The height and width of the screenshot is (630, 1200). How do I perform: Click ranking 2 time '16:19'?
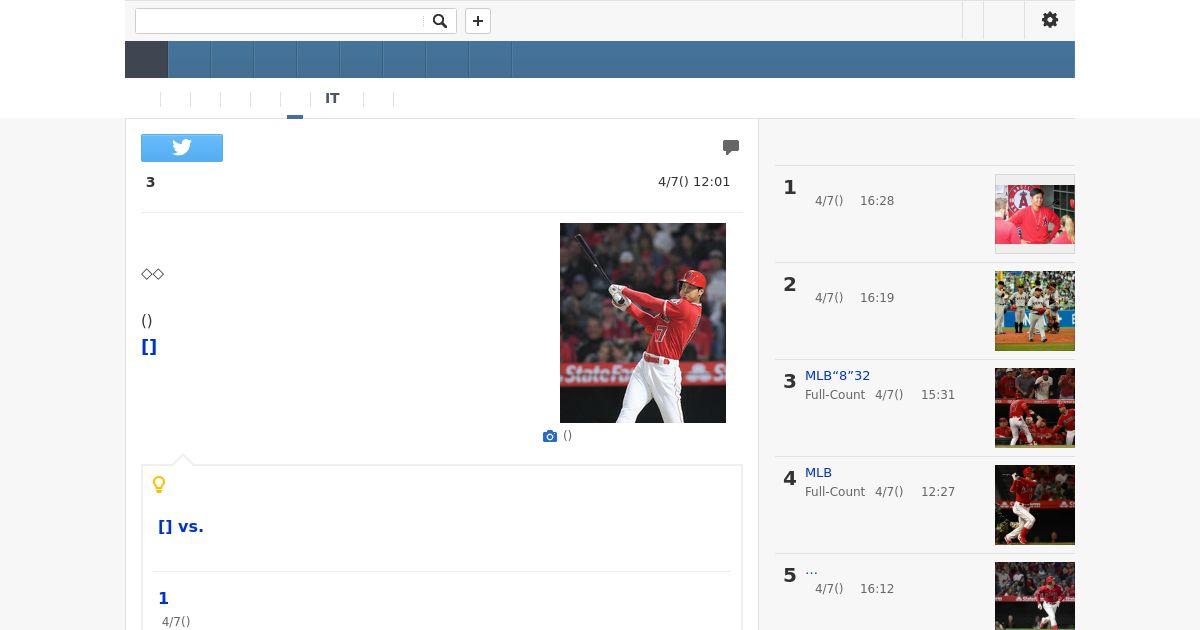tap(877, 298)
